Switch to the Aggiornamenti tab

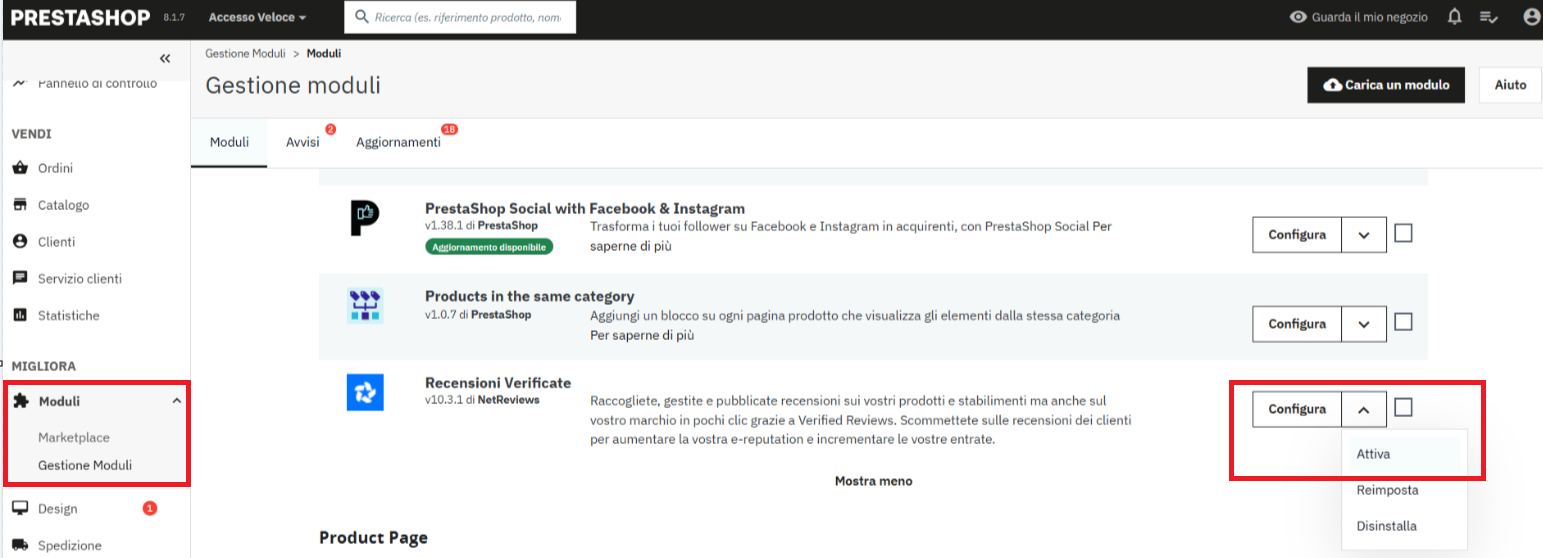click(x=398, y=142)
